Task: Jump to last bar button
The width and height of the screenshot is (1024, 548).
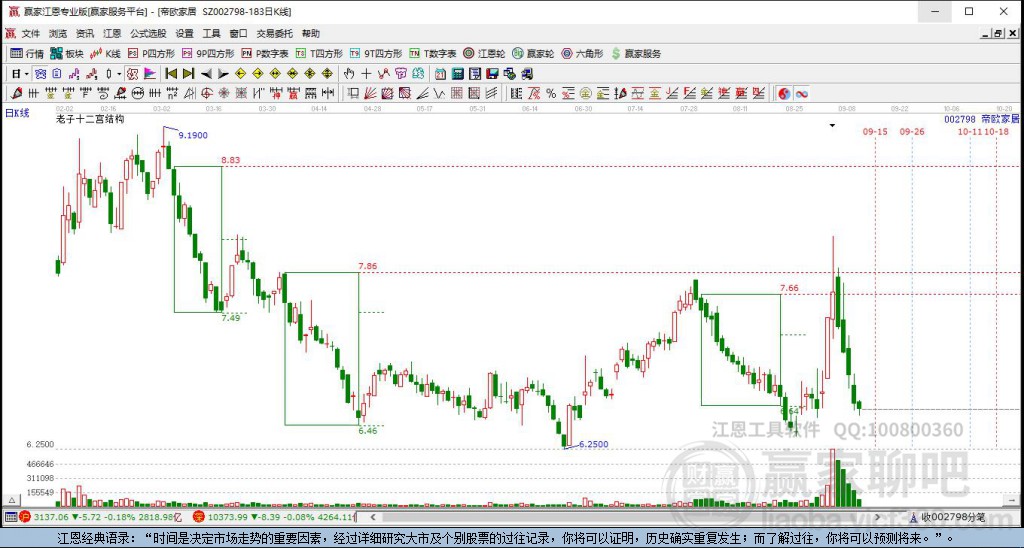Action: coord(188,74)
